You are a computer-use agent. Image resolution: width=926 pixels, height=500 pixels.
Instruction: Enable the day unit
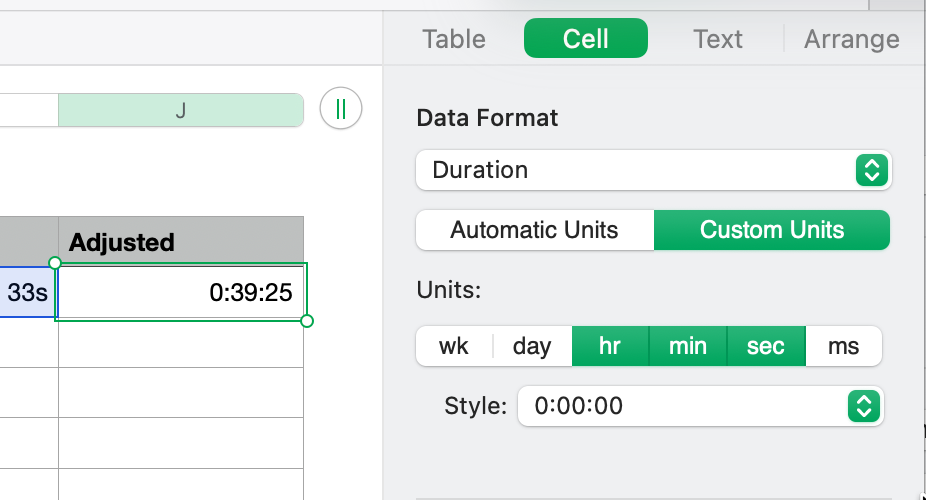[x=532, y=346]
